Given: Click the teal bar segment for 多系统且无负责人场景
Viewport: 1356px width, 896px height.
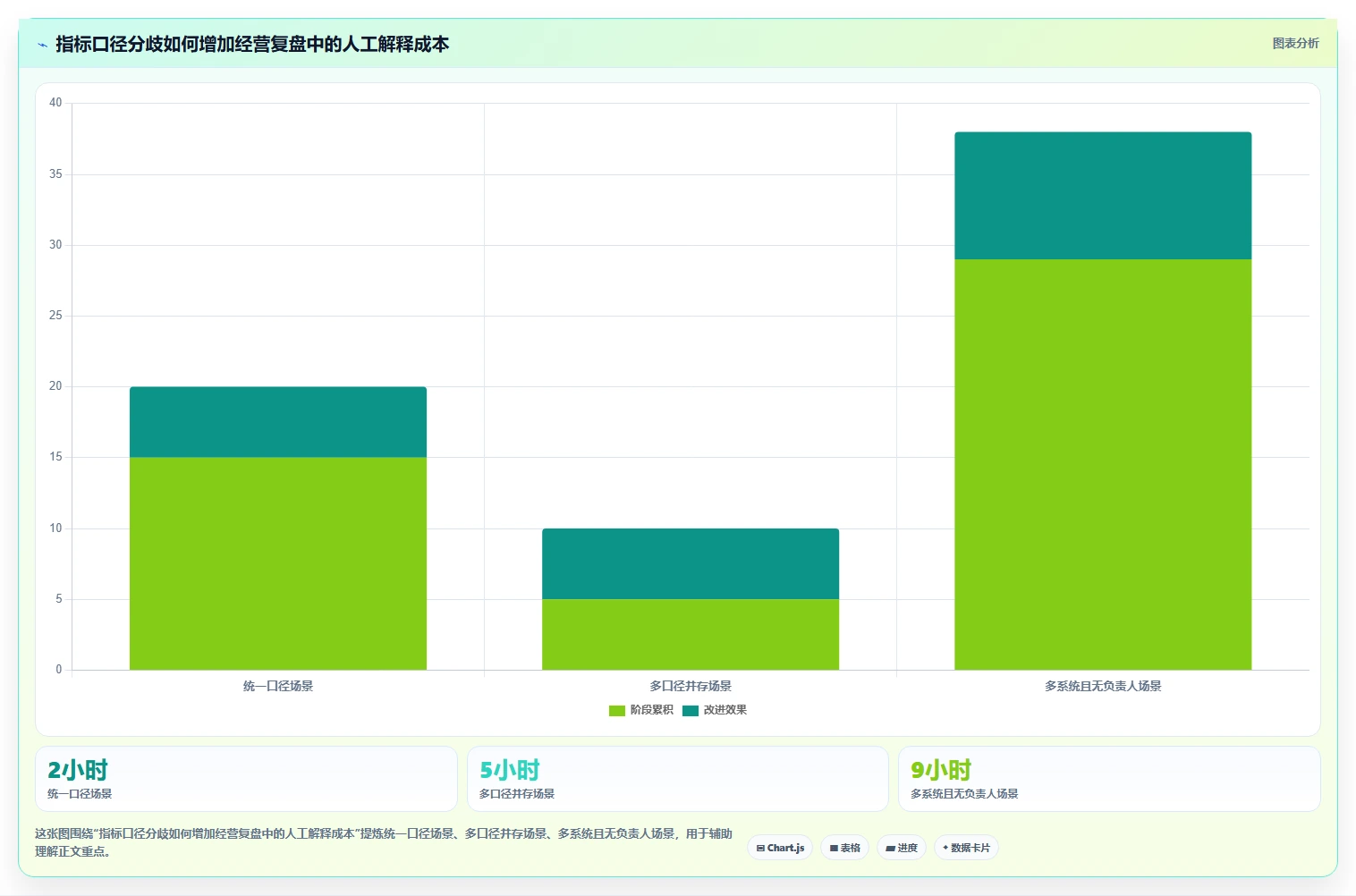Looking at the screenshot, I should coord(1103,196).
